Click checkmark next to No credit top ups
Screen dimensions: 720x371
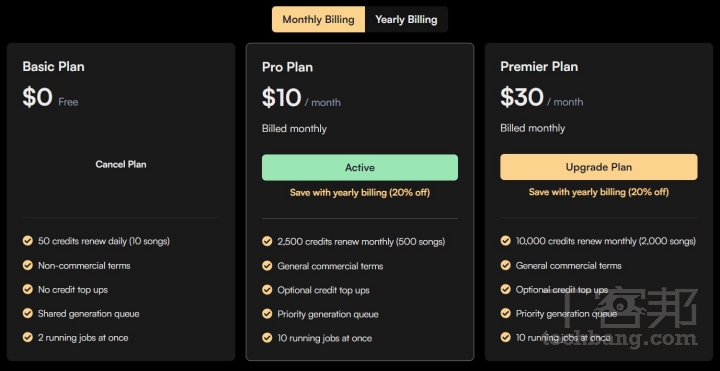point(28,289)
